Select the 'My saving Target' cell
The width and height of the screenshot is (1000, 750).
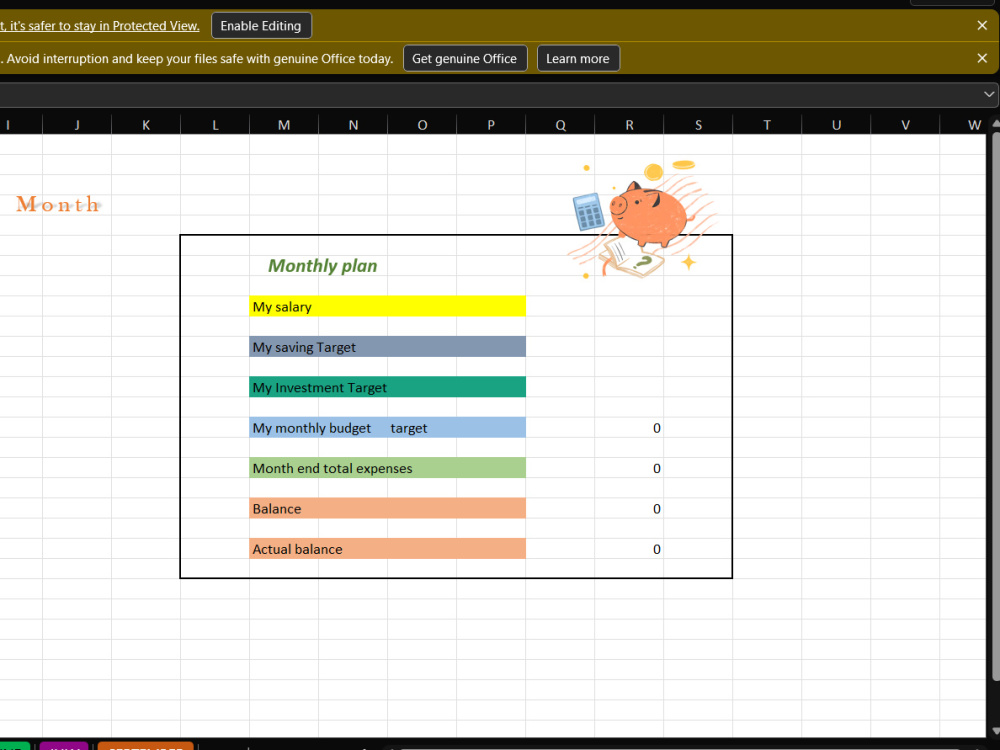coord(387,347)
